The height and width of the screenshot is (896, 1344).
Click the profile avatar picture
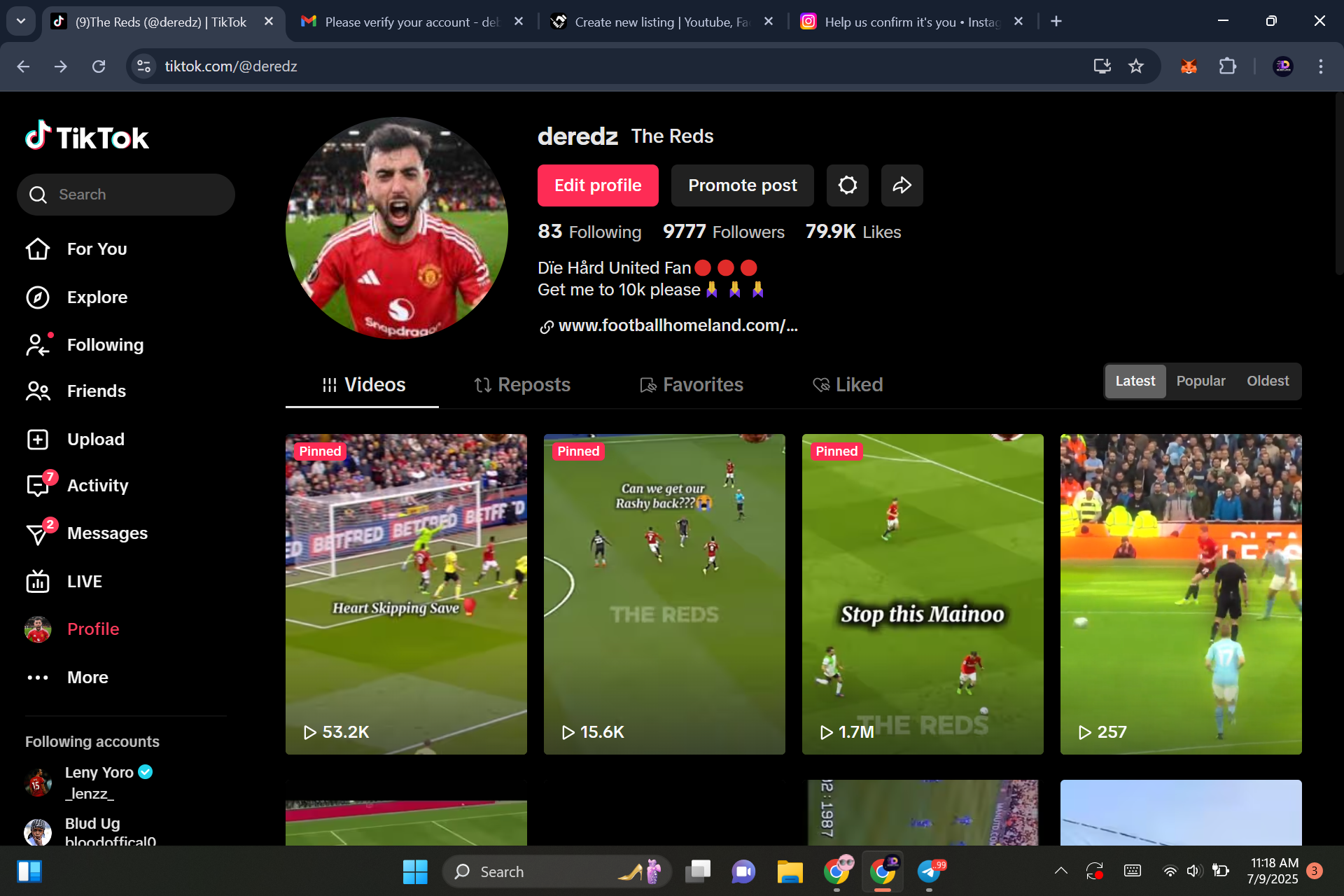tap(397, 228)
